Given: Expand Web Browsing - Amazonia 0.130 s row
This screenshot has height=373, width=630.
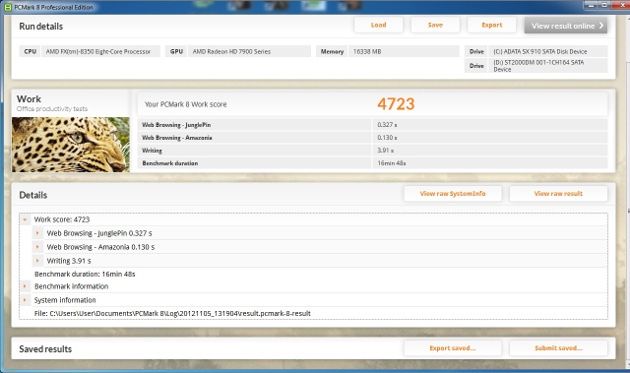Looking at the screenshot, I should point(37,247).
